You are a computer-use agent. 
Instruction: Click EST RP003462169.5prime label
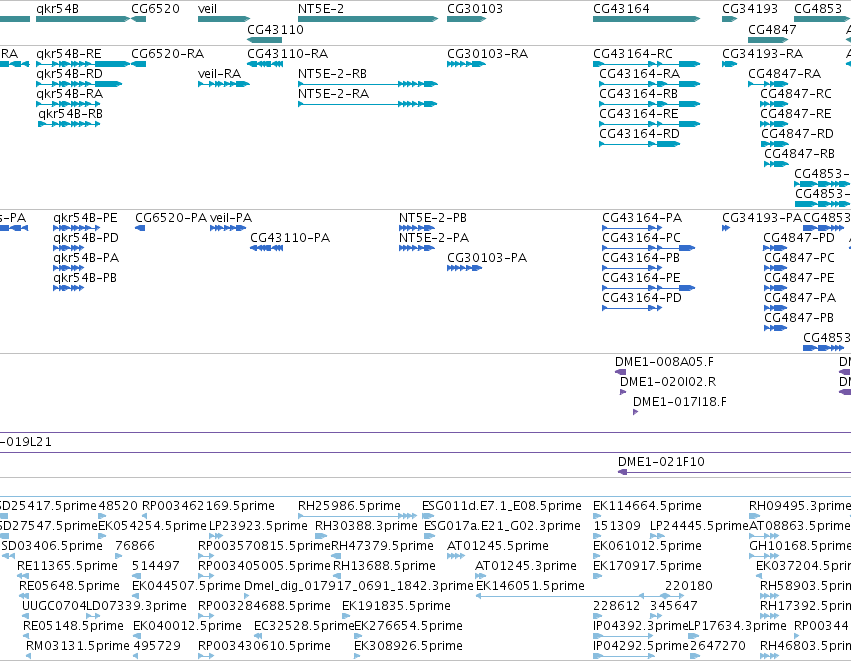coord(208,506)
